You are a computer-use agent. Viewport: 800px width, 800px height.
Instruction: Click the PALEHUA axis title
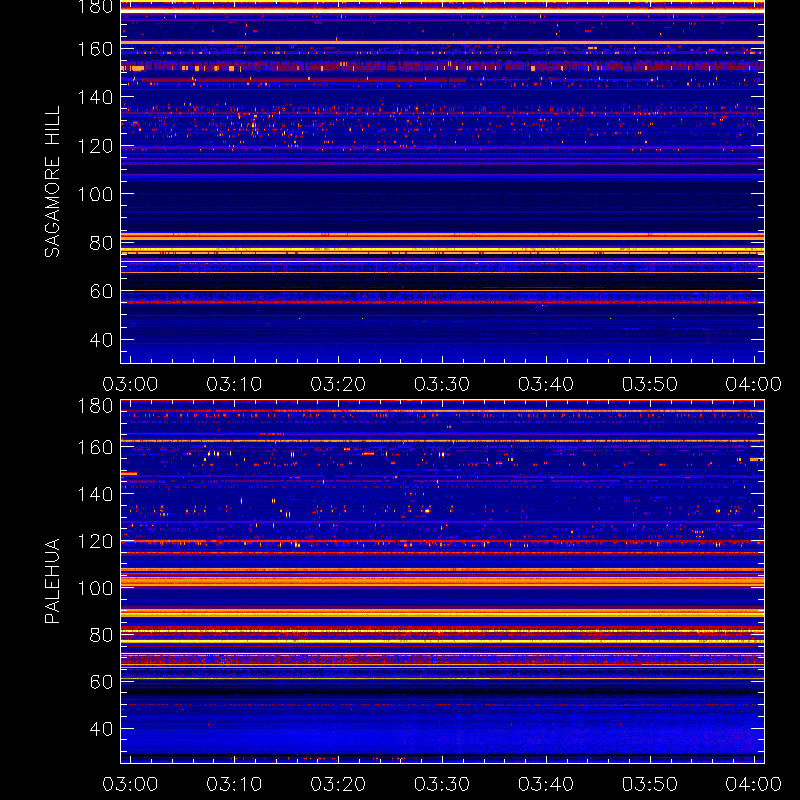pos(52,581)
